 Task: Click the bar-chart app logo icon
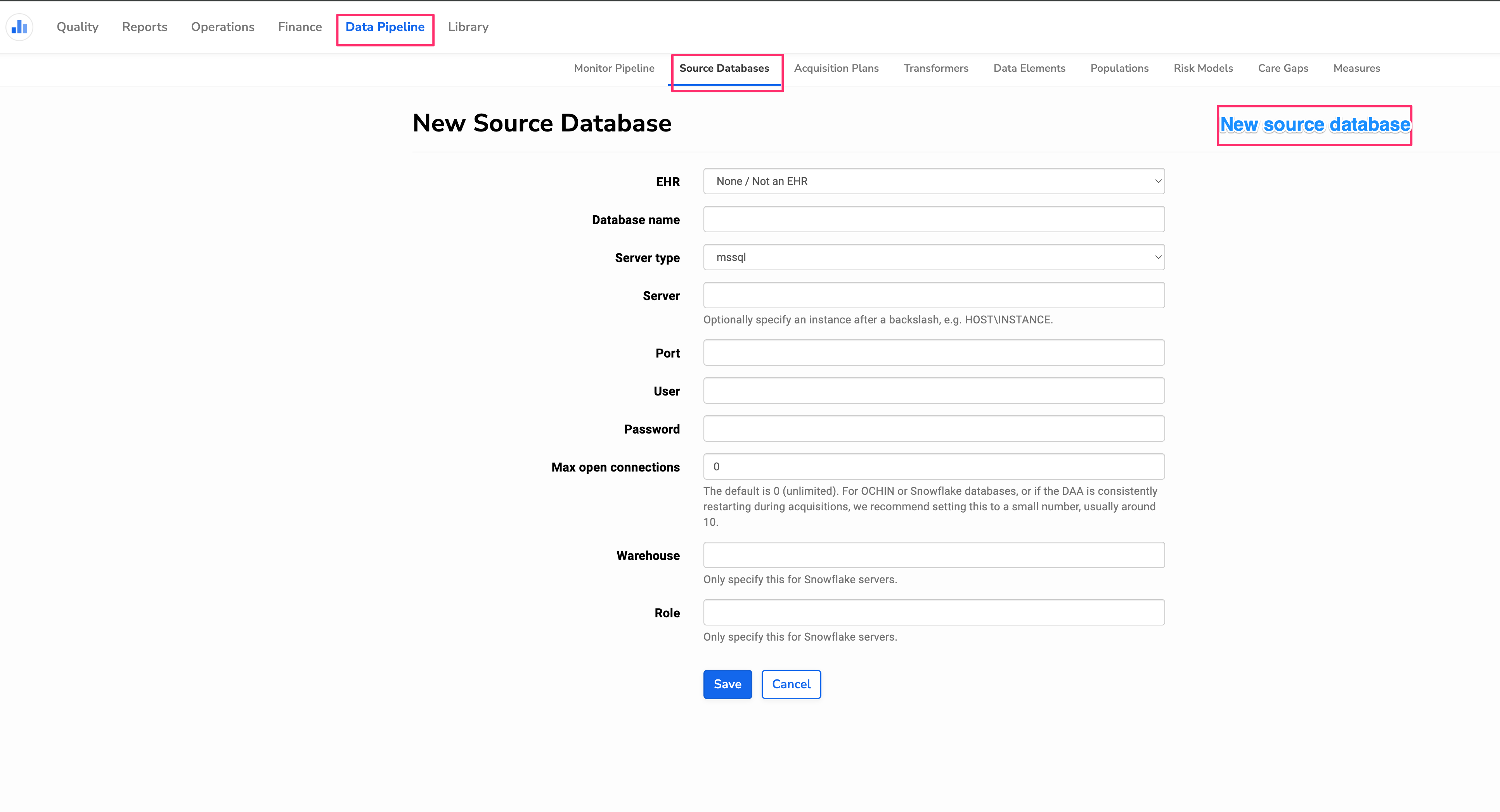pos(19,27)
